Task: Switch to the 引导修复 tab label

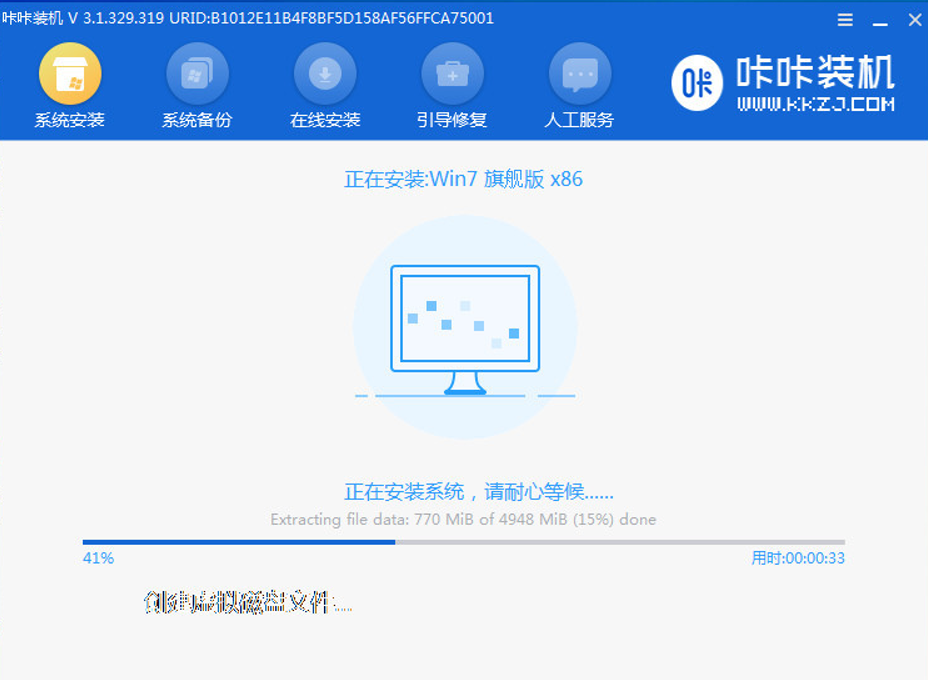Action: click(x=452, y=120)
